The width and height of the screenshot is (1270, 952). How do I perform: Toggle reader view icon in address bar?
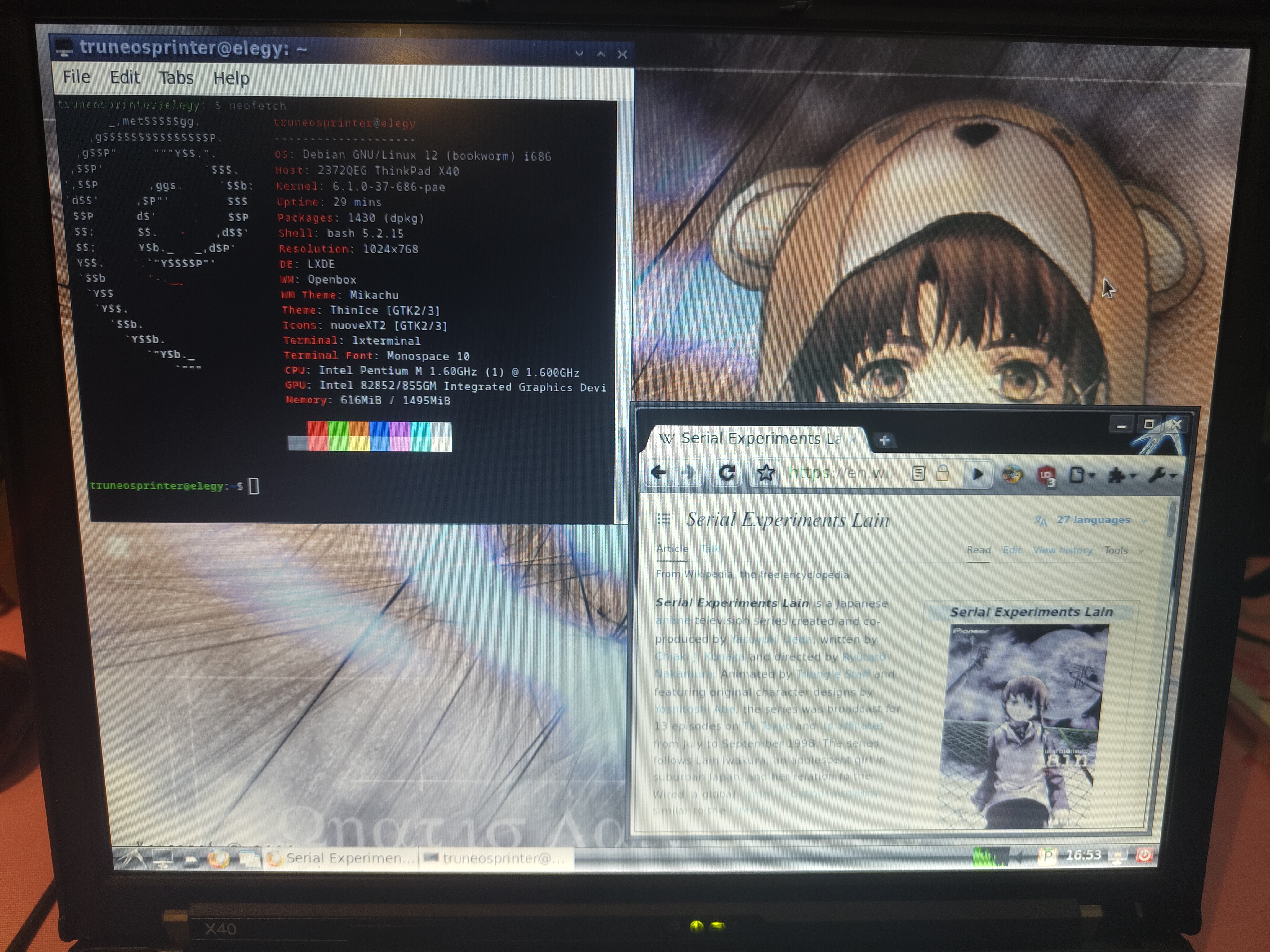918,474
